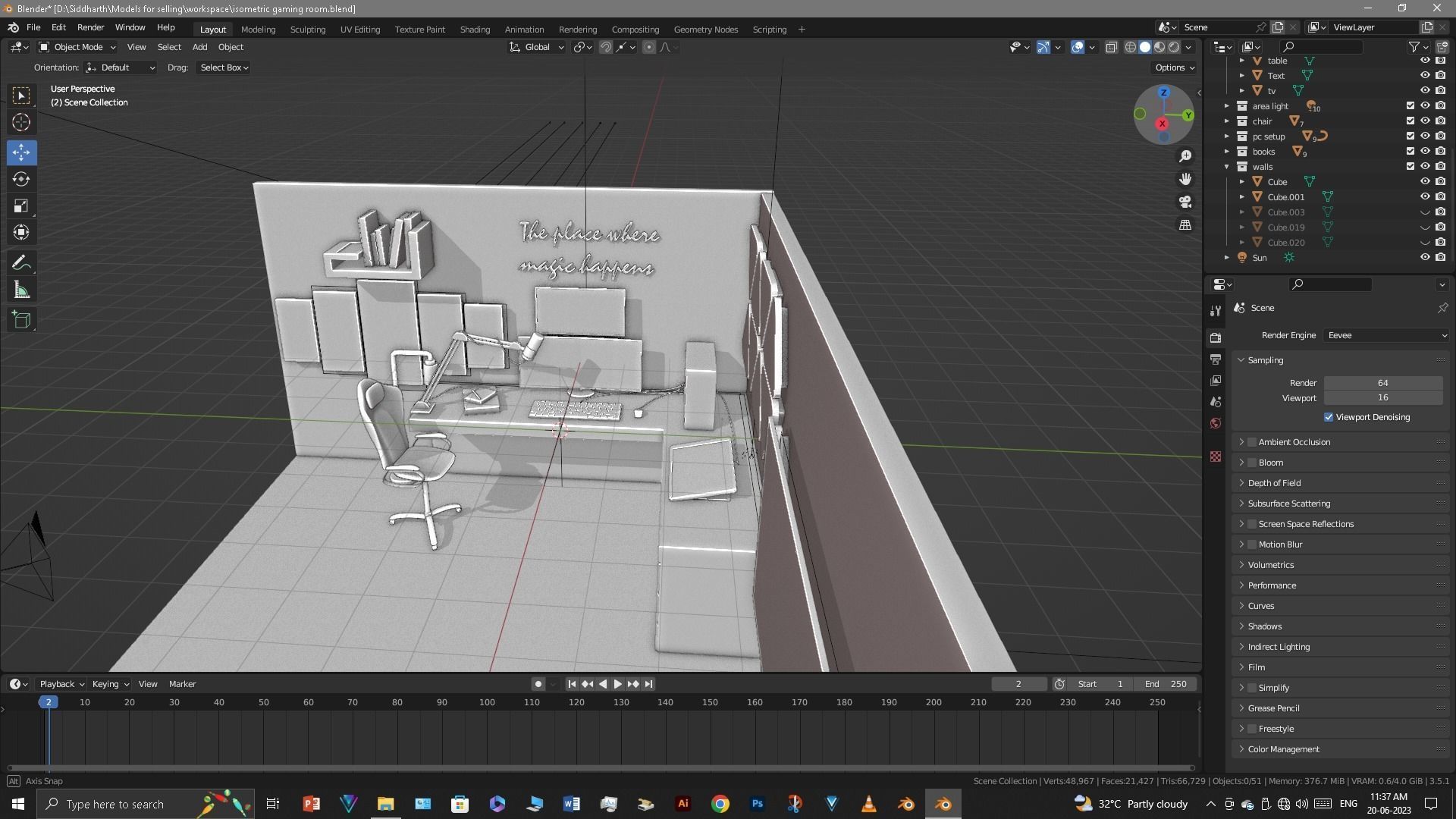Enable Ambient Occlusion checkbox
The image size is (1456, 819).
[1252, 442]
